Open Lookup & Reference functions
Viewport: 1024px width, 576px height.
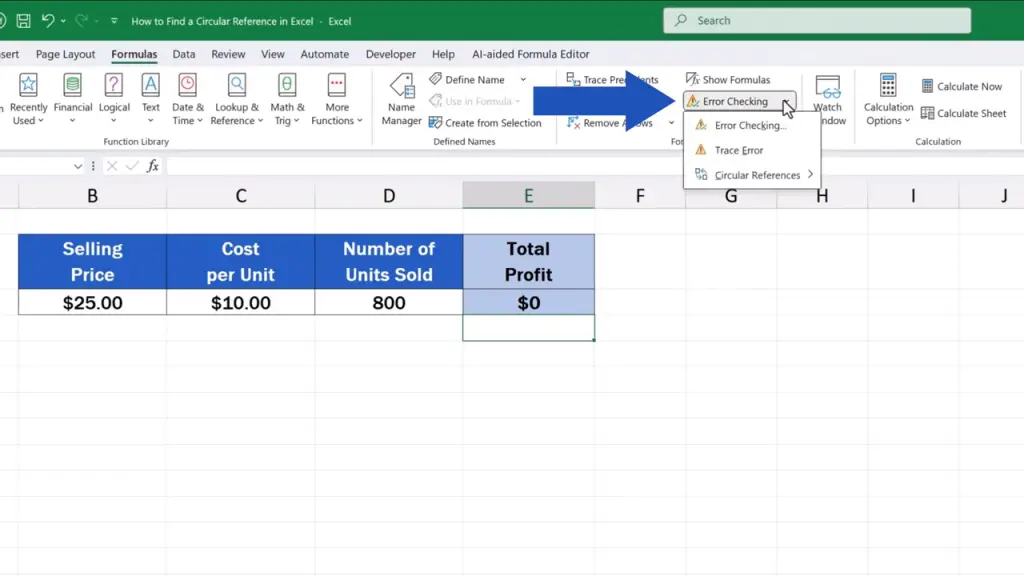coord(237,98)
